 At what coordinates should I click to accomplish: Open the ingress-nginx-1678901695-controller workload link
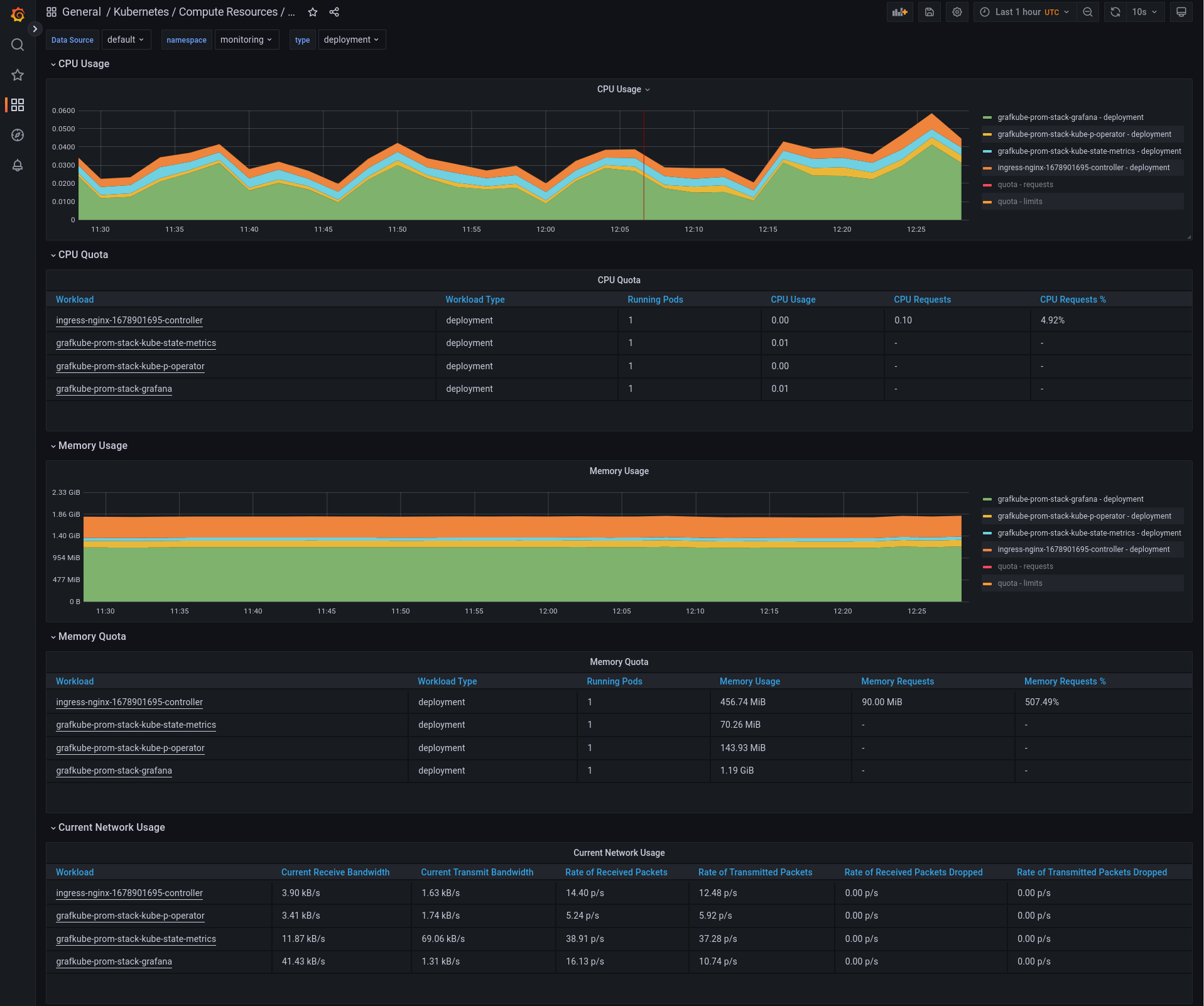129,320
